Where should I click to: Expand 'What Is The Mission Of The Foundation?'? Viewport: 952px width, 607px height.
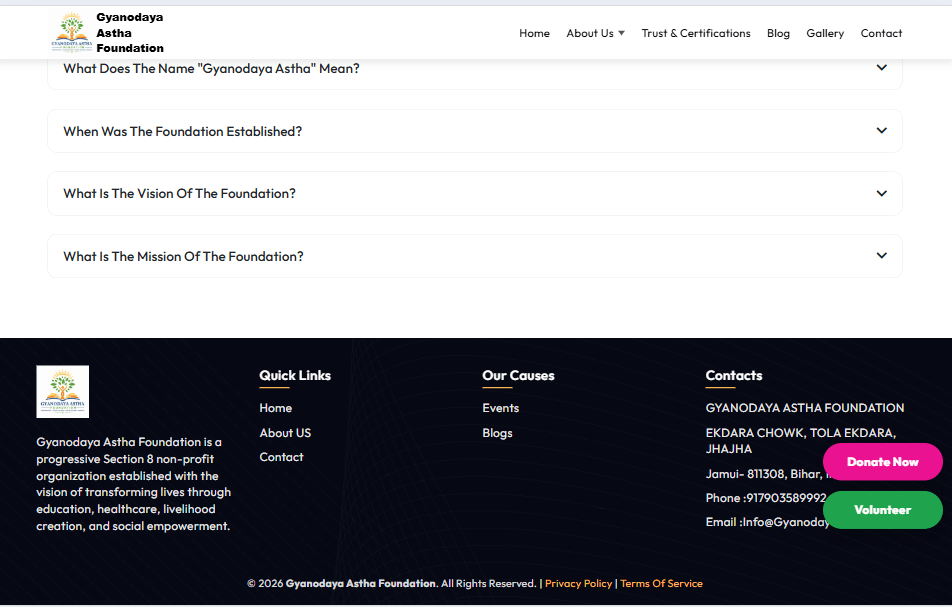click(475, 256)
